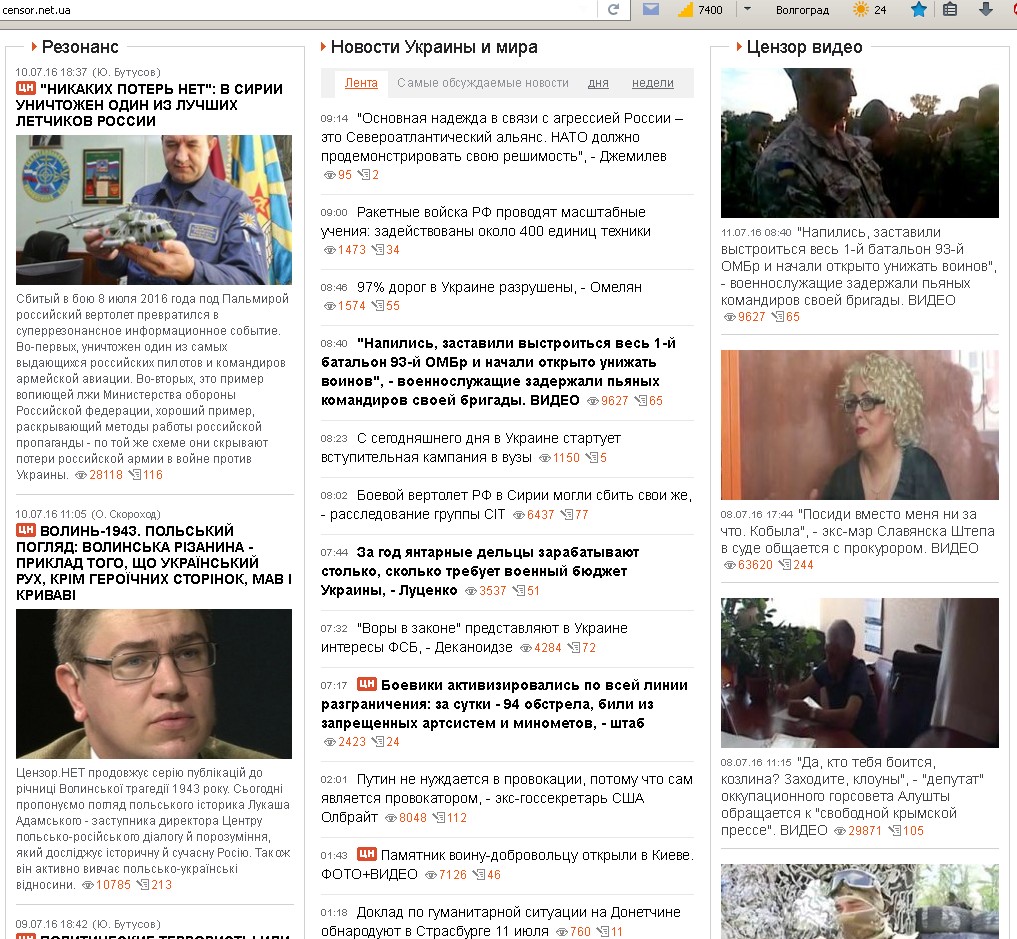Screen dimensions: 1017x939
Task: Click views icon with 28118 under the pilot article
Action: point(80,475)
